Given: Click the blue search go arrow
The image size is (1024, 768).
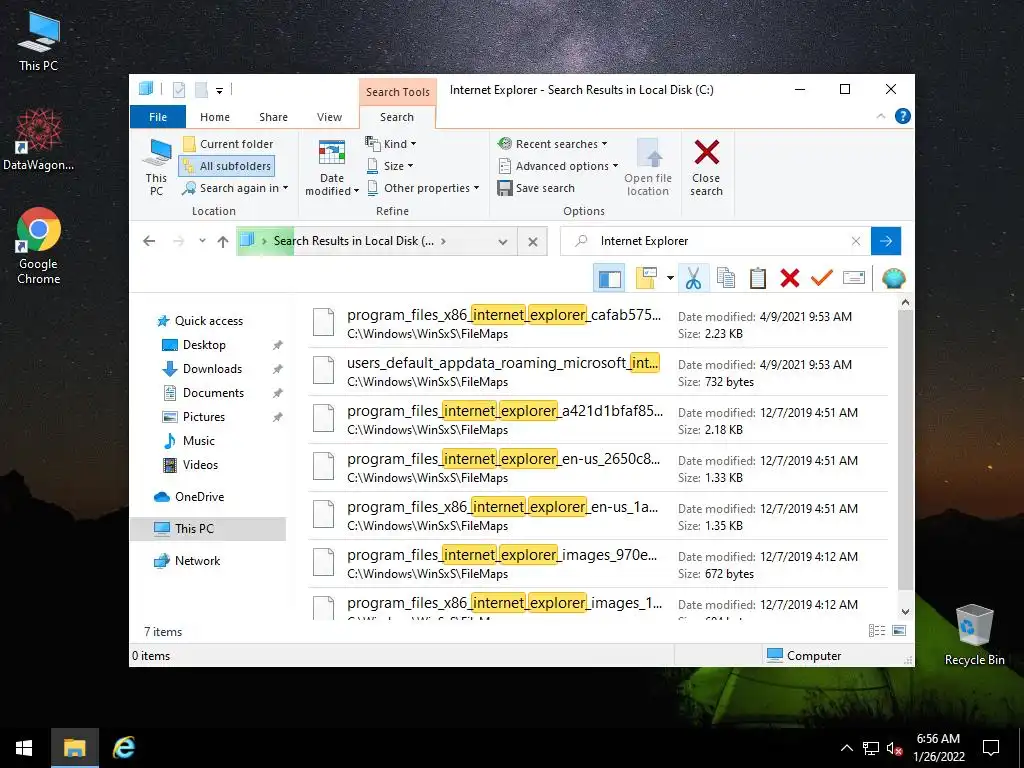Looking at the screenshot, I should (886, 241).
